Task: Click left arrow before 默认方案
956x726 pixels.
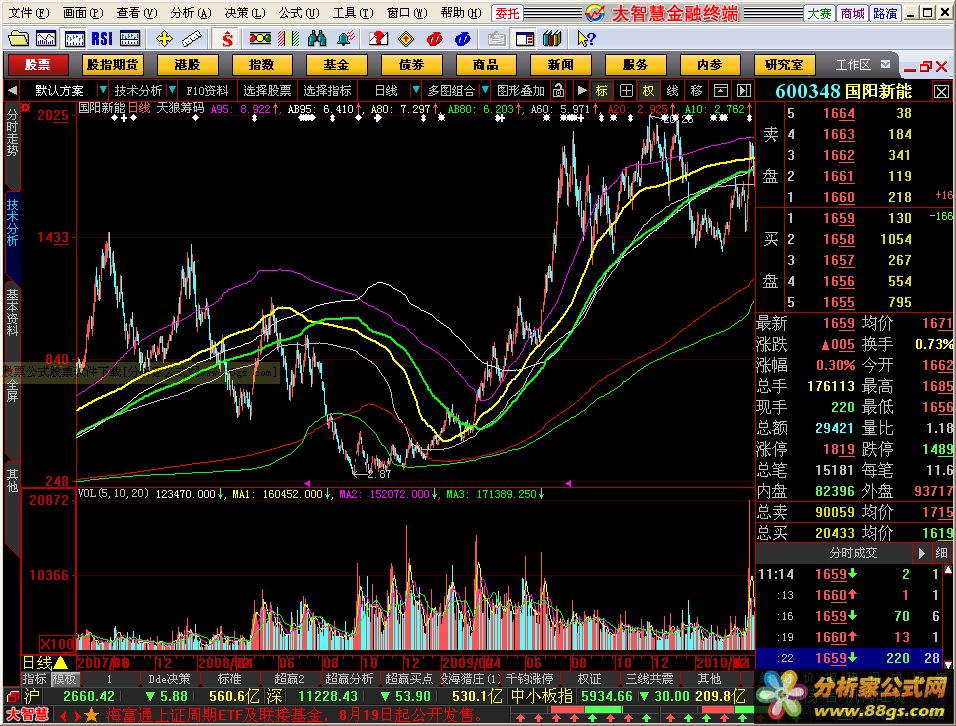Action: click(13, 91)
